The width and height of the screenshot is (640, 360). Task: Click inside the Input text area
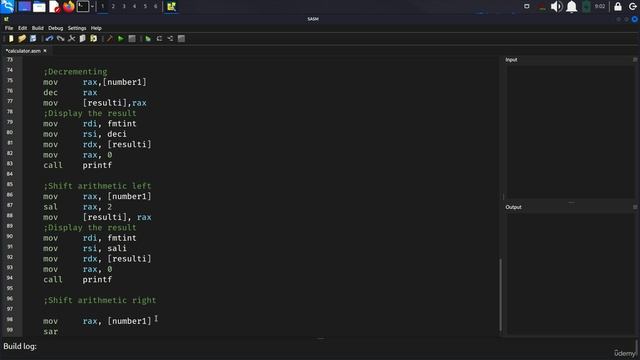570,131
